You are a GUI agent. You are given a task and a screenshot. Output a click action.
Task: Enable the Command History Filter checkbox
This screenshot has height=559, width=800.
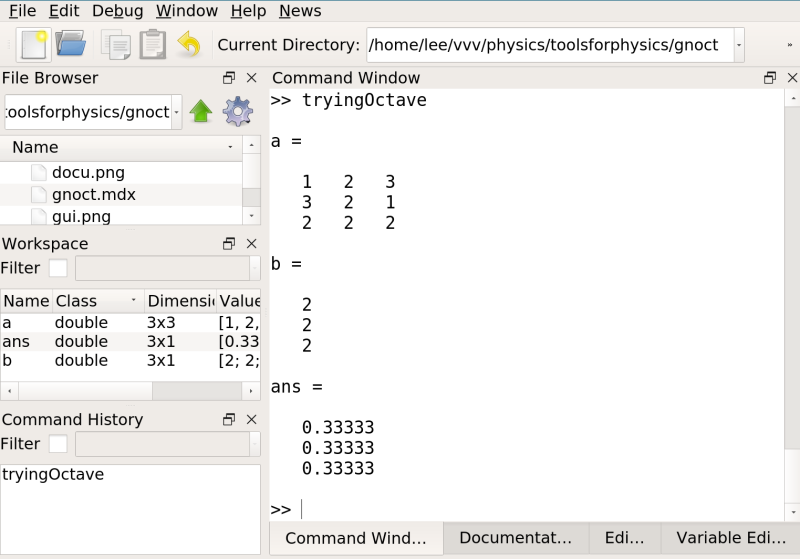pyautogui.click(x=58, y=444)
